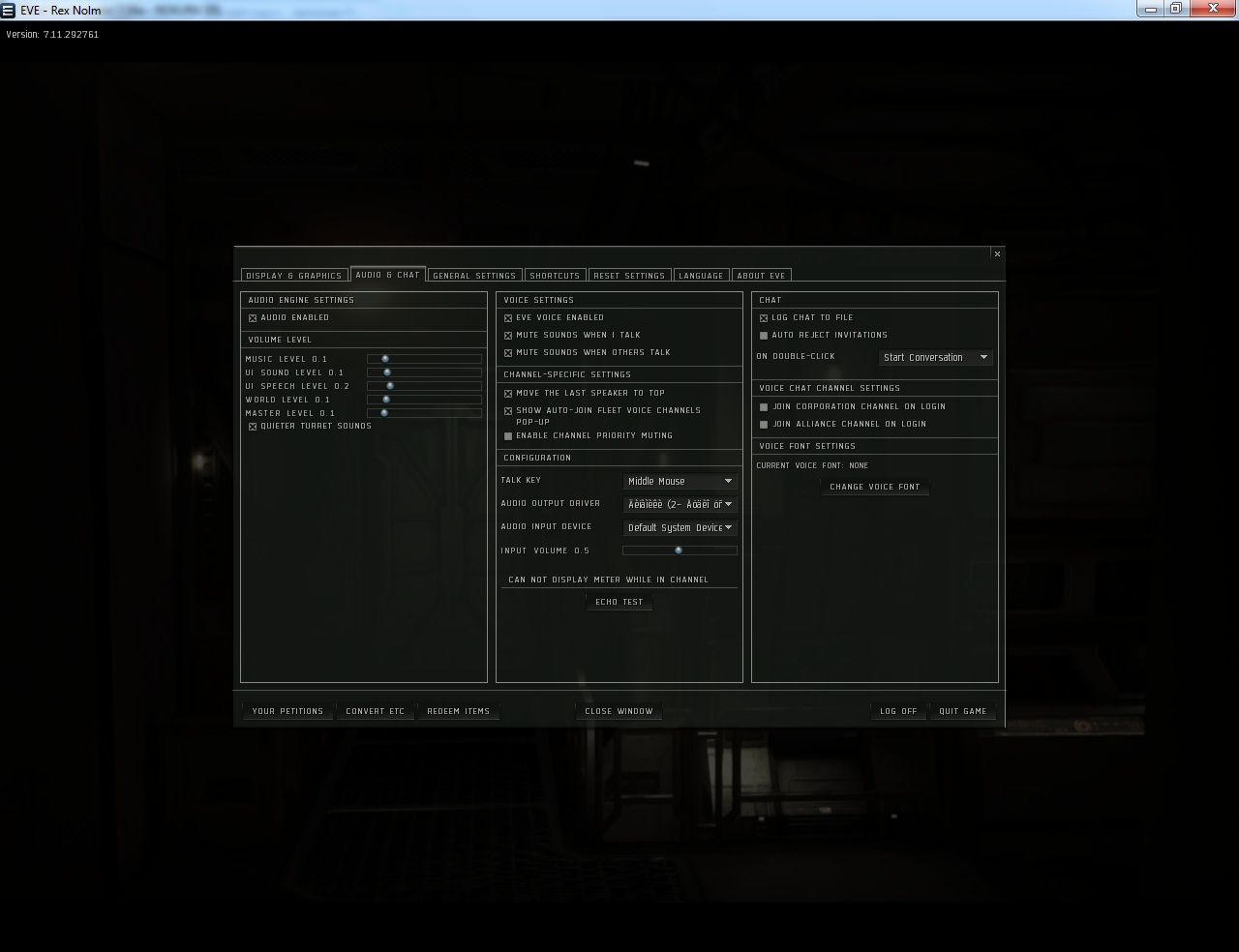
Task: Switch to the Language tab
Action: pos(701,276)
